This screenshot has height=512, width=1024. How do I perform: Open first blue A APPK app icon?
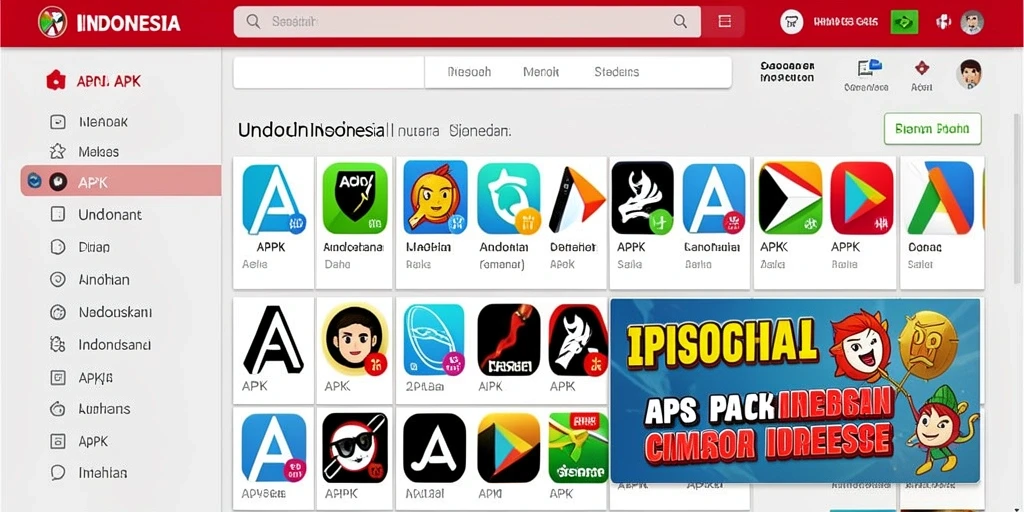(274, 199)
